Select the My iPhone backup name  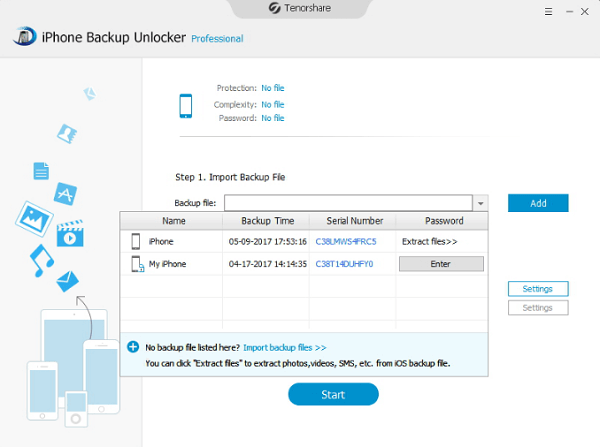(x=167, y=264)
